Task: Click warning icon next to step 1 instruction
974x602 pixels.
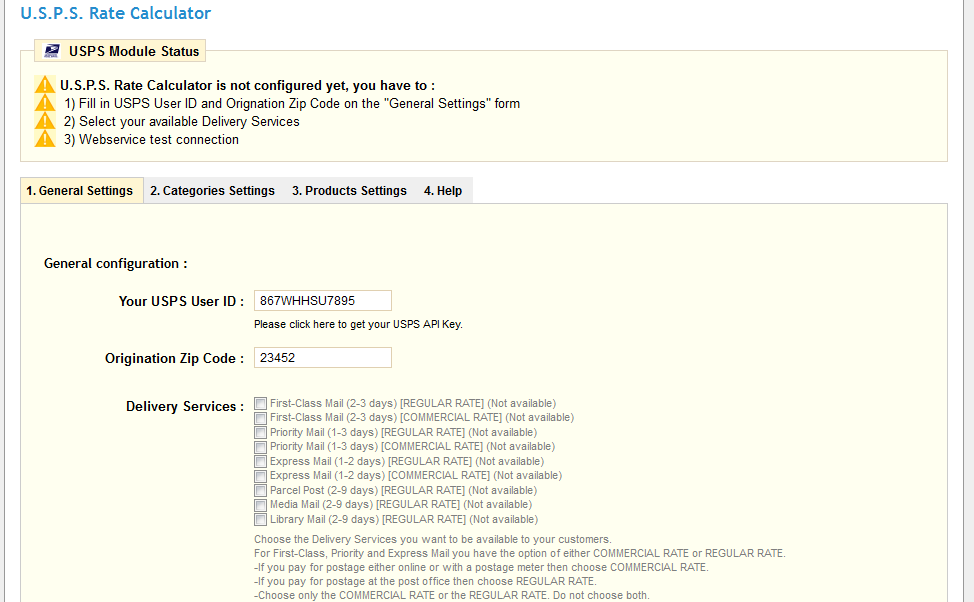Action: (45, 103)
